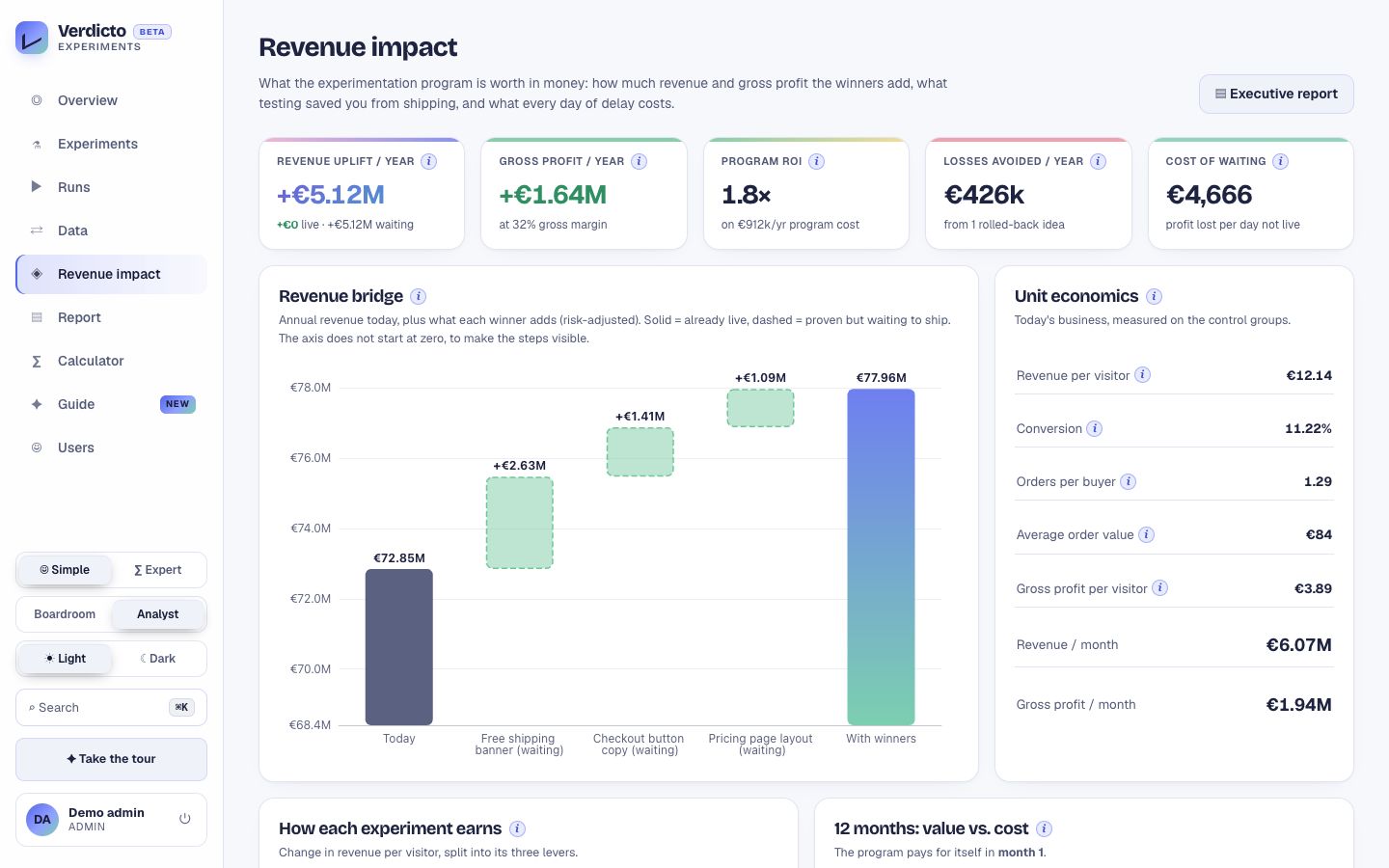Click the Report sidebar icon
Viewport: 1389px width, 868px height.
(x=37, y=317)
